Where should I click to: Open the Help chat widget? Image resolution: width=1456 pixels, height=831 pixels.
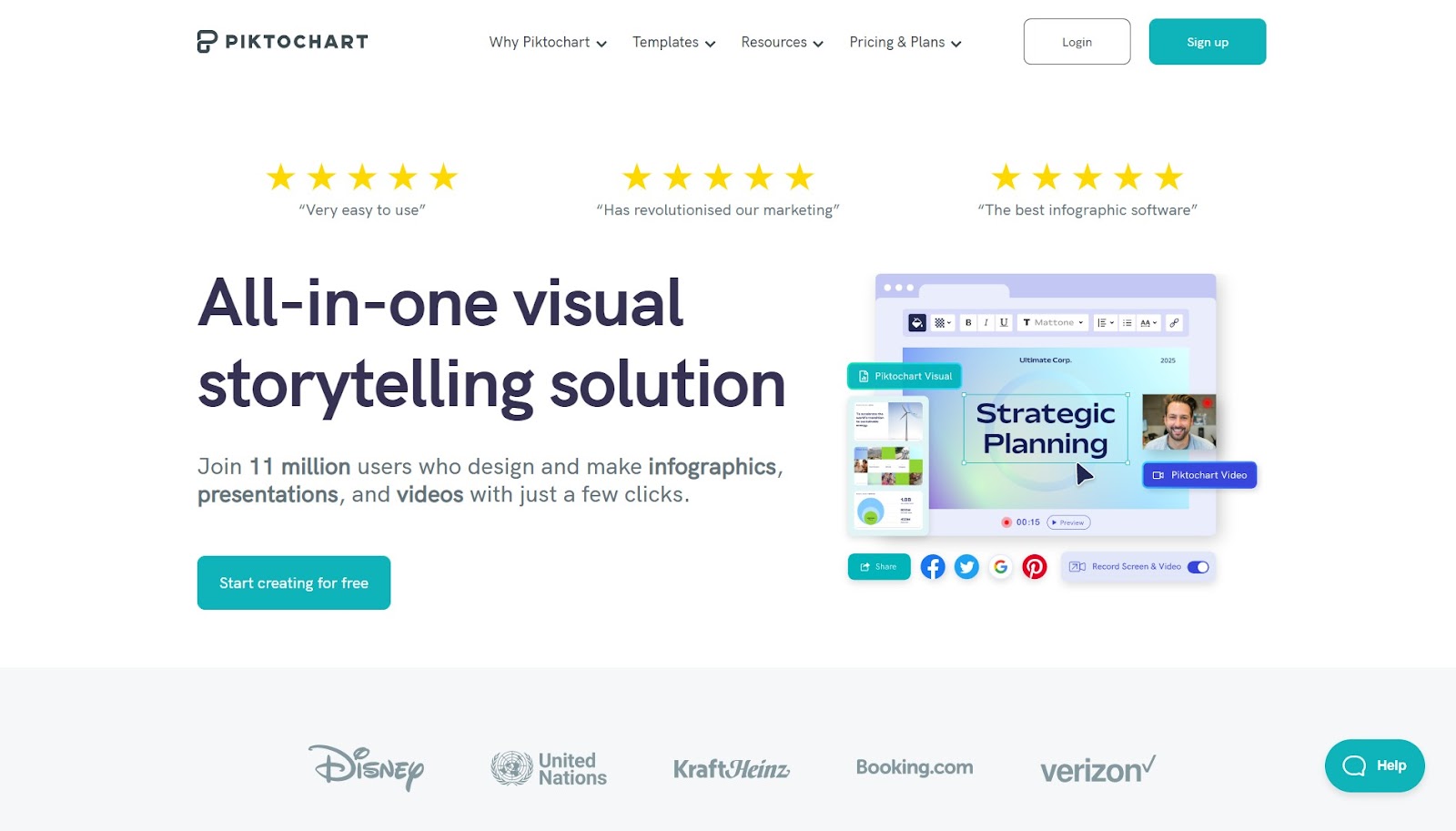(x=1374, y=765)
